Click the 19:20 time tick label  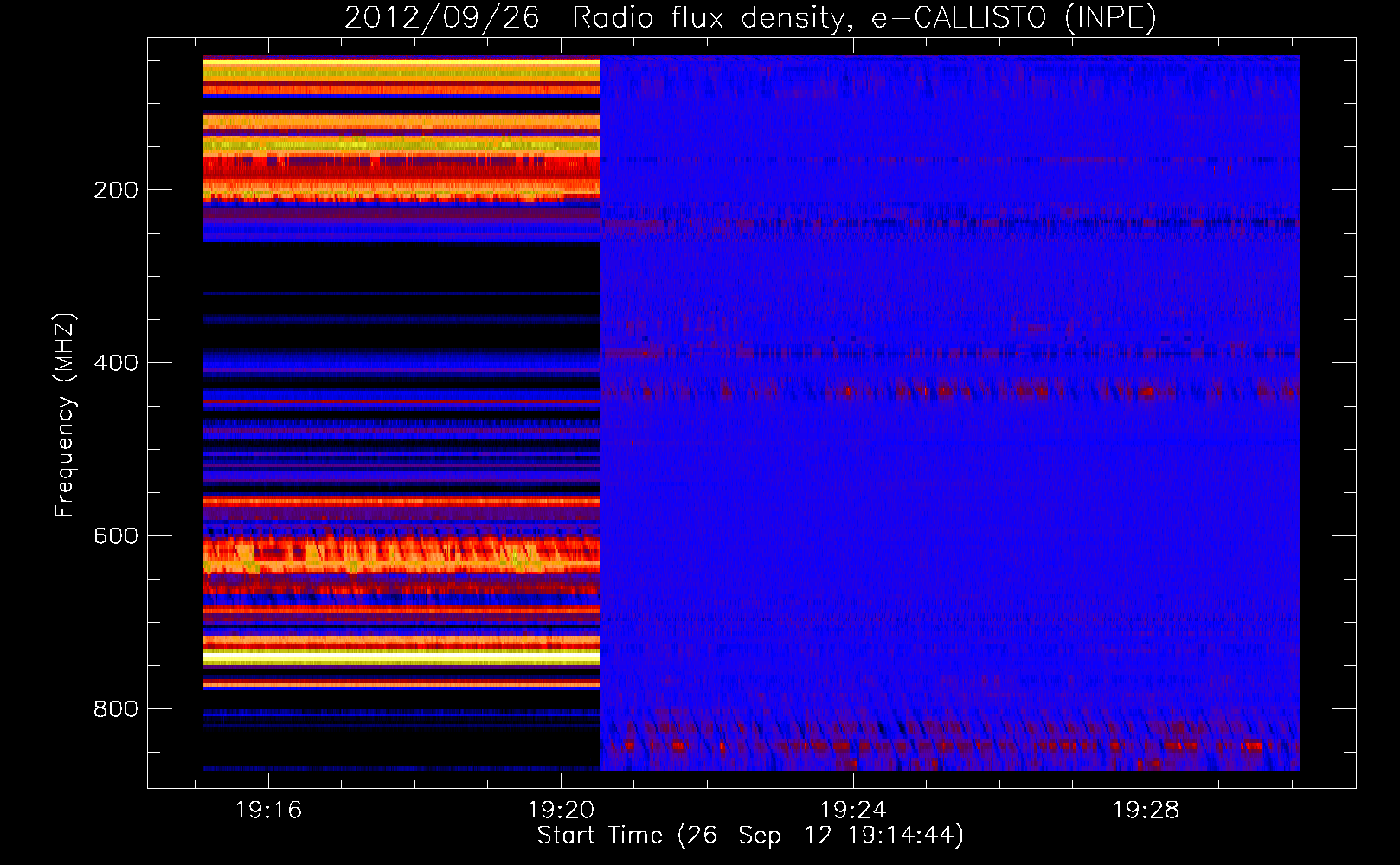point(561,811)
